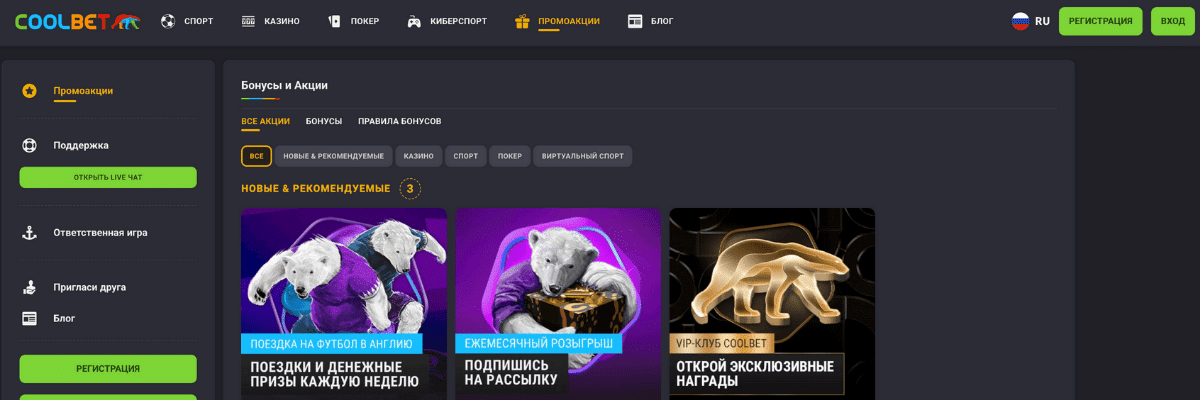Open Ответственная игра anchor icon
This screenshot has width=1200, height=400.
click(30, 232)
